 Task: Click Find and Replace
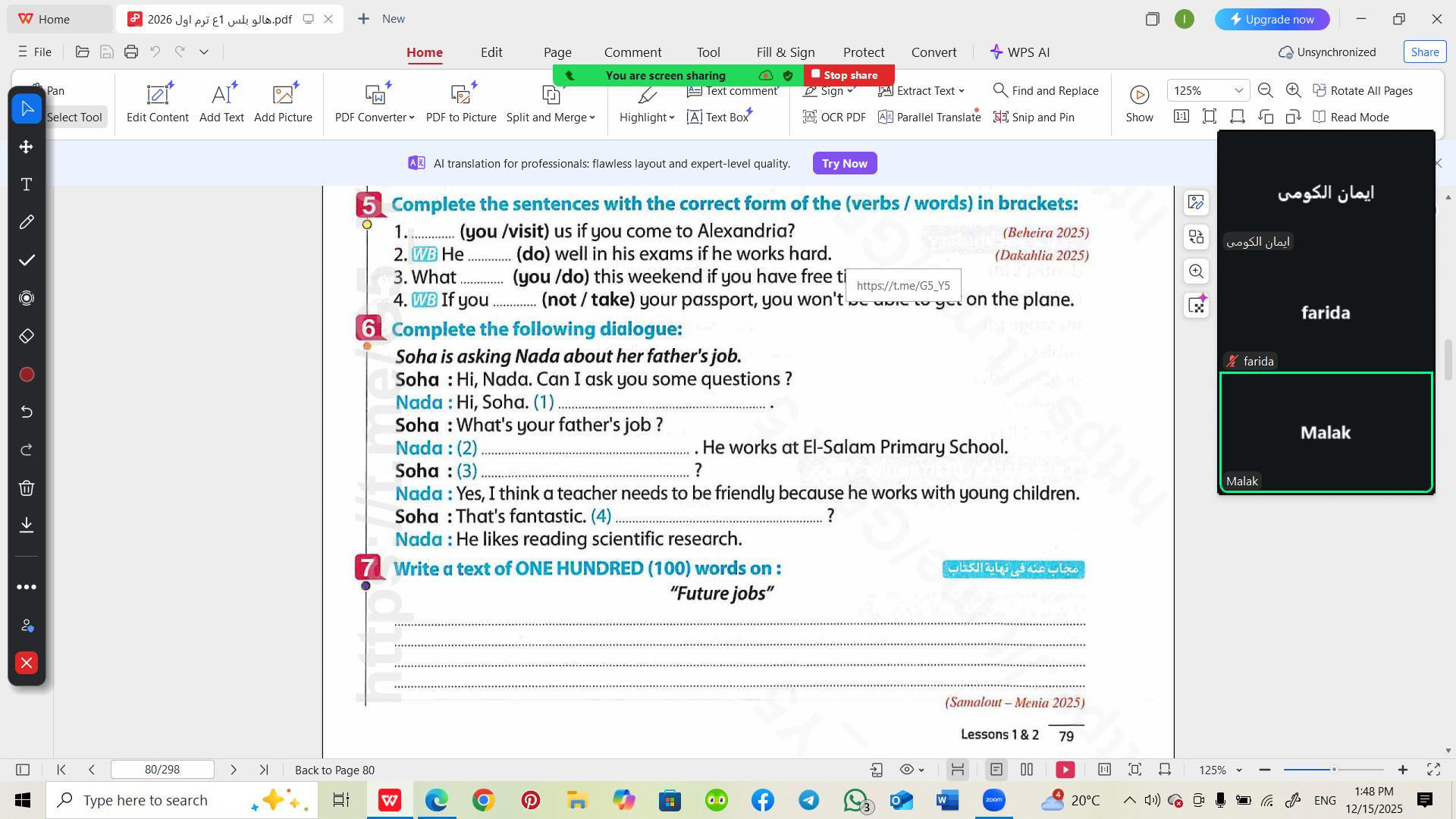(1046, 90)
